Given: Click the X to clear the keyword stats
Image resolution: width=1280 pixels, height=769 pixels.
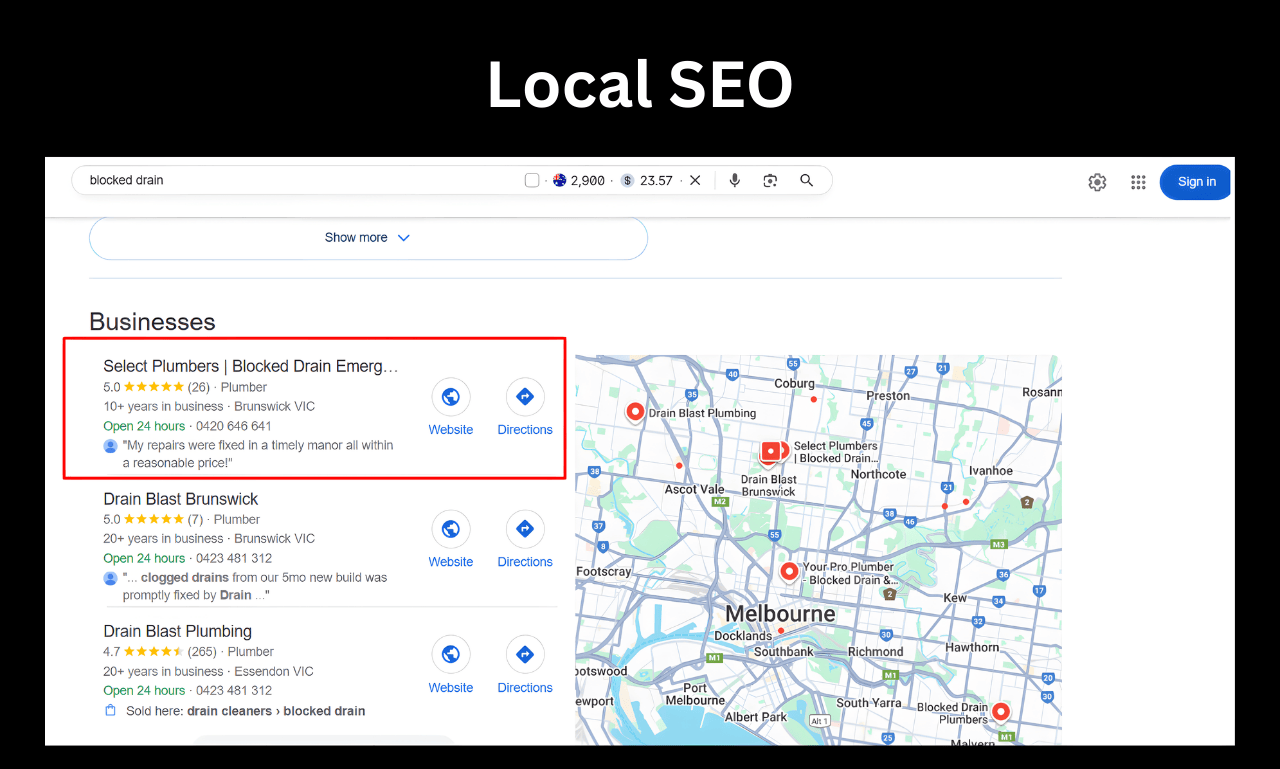Looking at the screenshot, I should pyautogui.click(x=695, y=180).
